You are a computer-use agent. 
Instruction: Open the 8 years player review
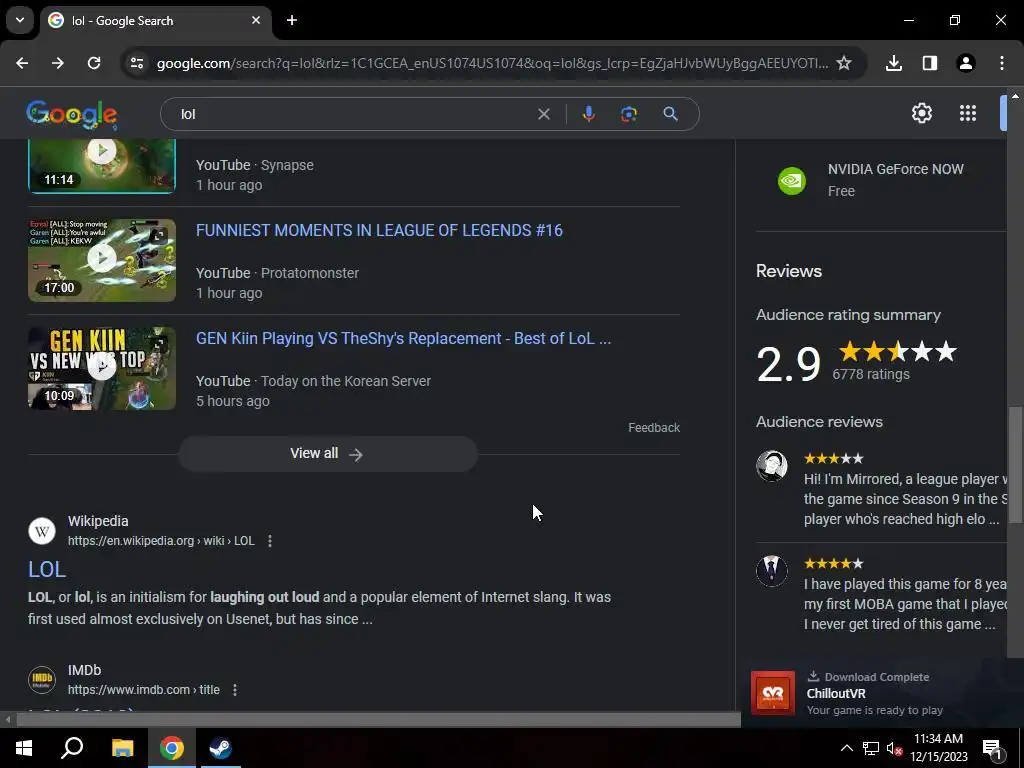tap(882, 594)
